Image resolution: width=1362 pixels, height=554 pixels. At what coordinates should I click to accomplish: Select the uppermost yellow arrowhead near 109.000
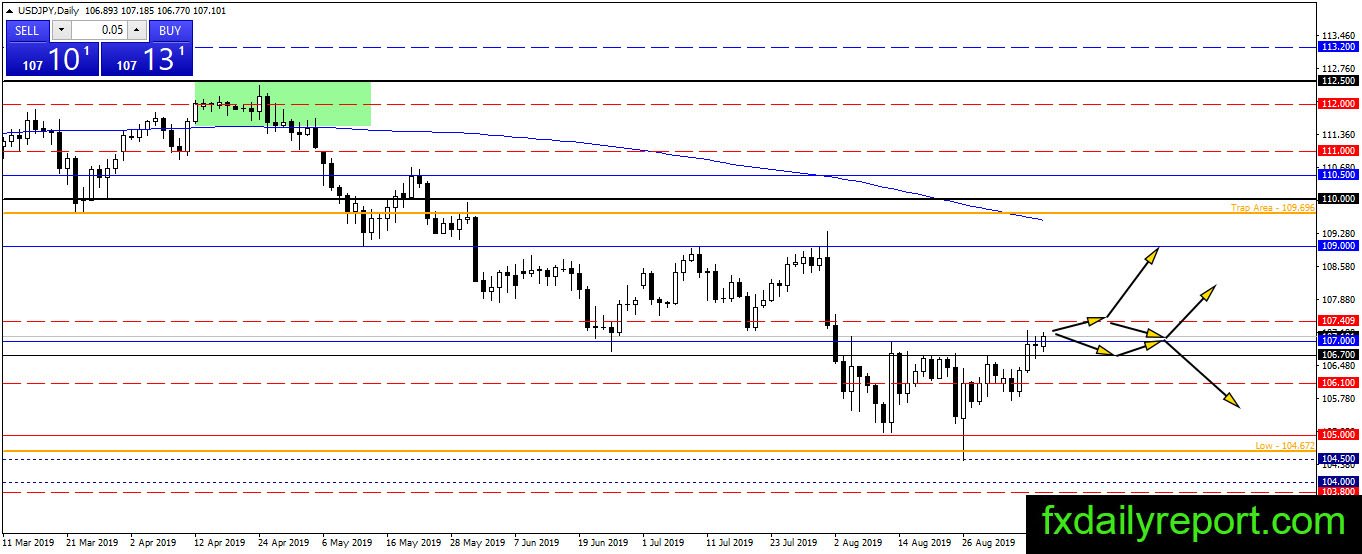tap(1152, 255)
